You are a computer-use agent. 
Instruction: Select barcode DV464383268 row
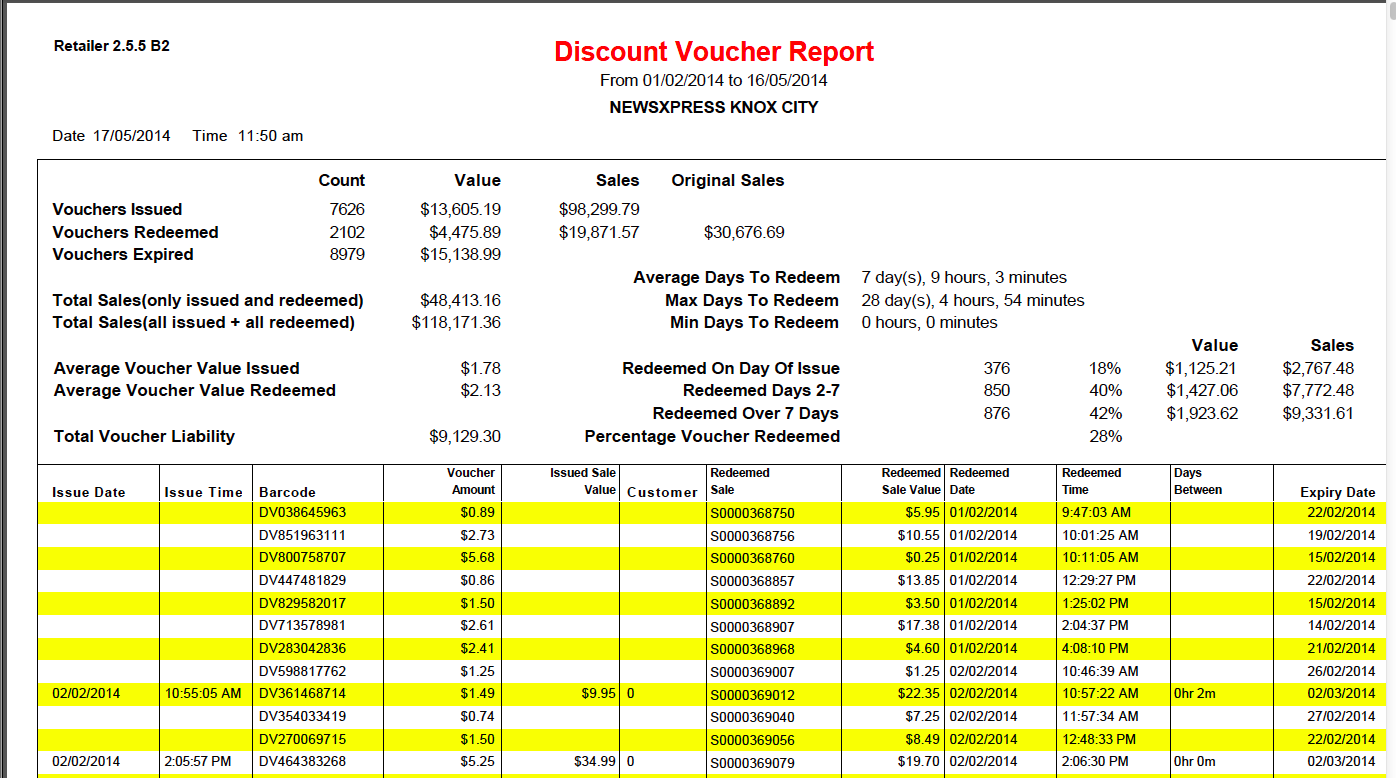click(x=302, y=762)
